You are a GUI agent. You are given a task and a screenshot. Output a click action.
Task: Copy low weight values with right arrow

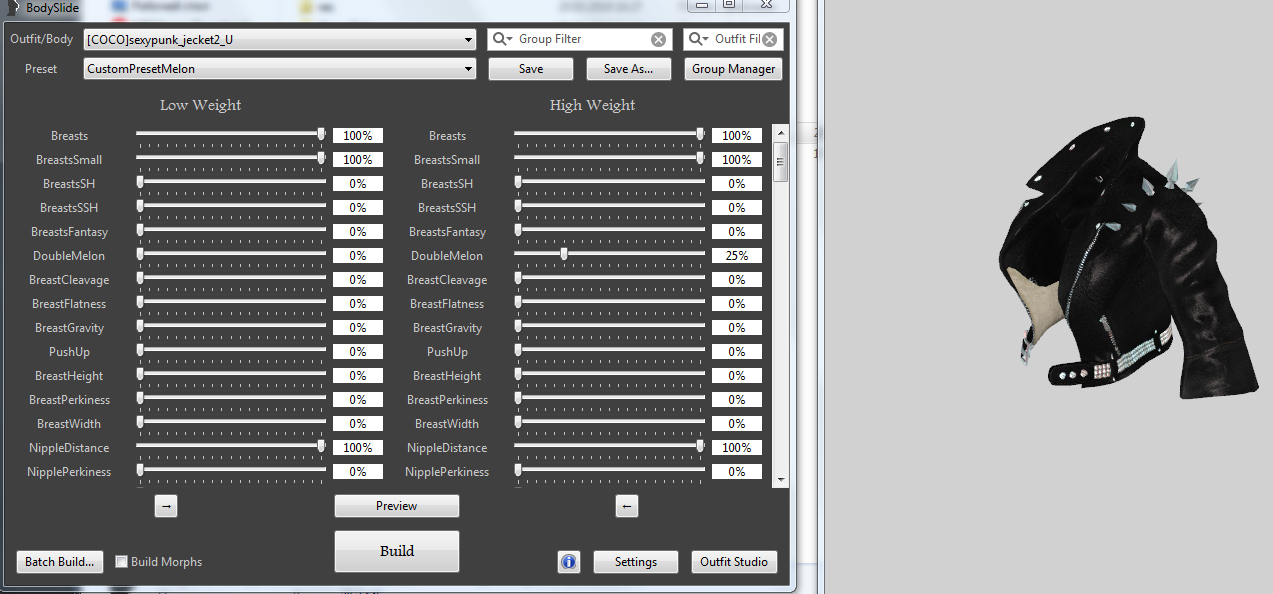(x=166, y=506)
